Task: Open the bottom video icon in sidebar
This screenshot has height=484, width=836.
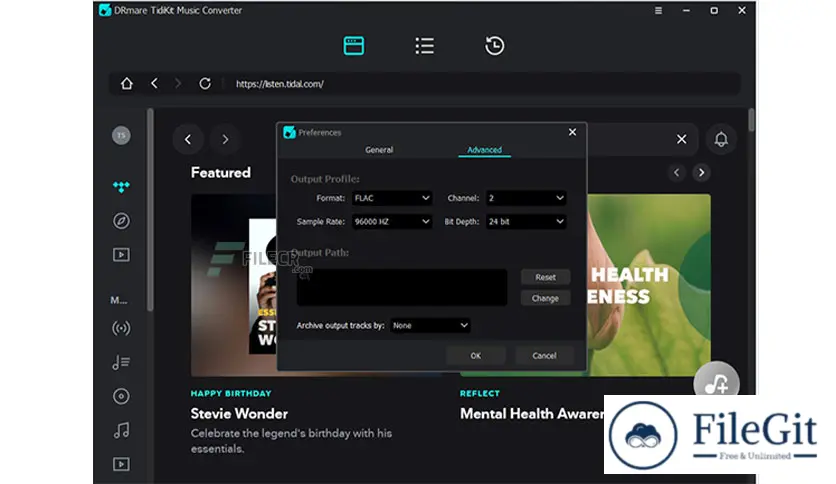Action: click(121, 464)
